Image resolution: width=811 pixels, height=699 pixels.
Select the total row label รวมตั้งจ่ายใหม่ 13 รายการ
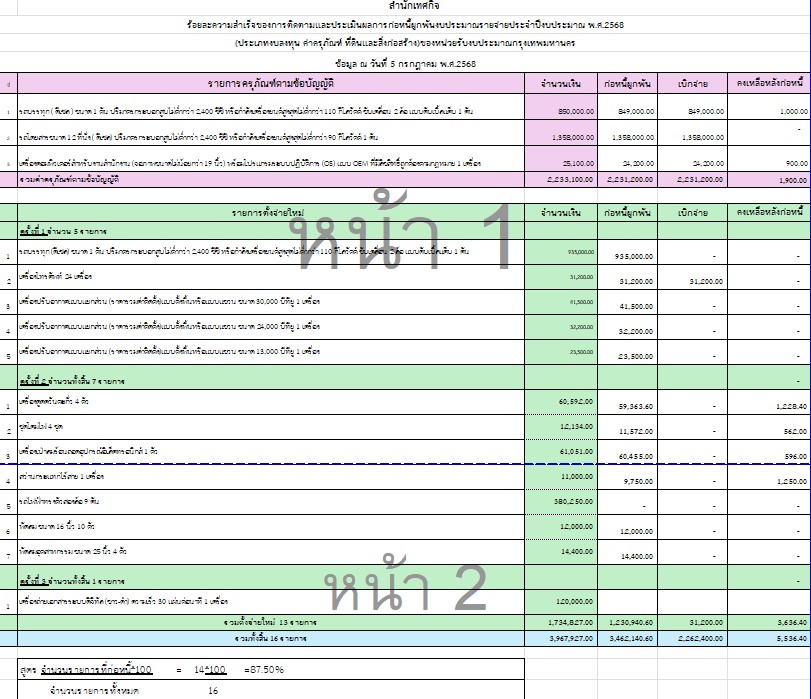pos(271,622)
